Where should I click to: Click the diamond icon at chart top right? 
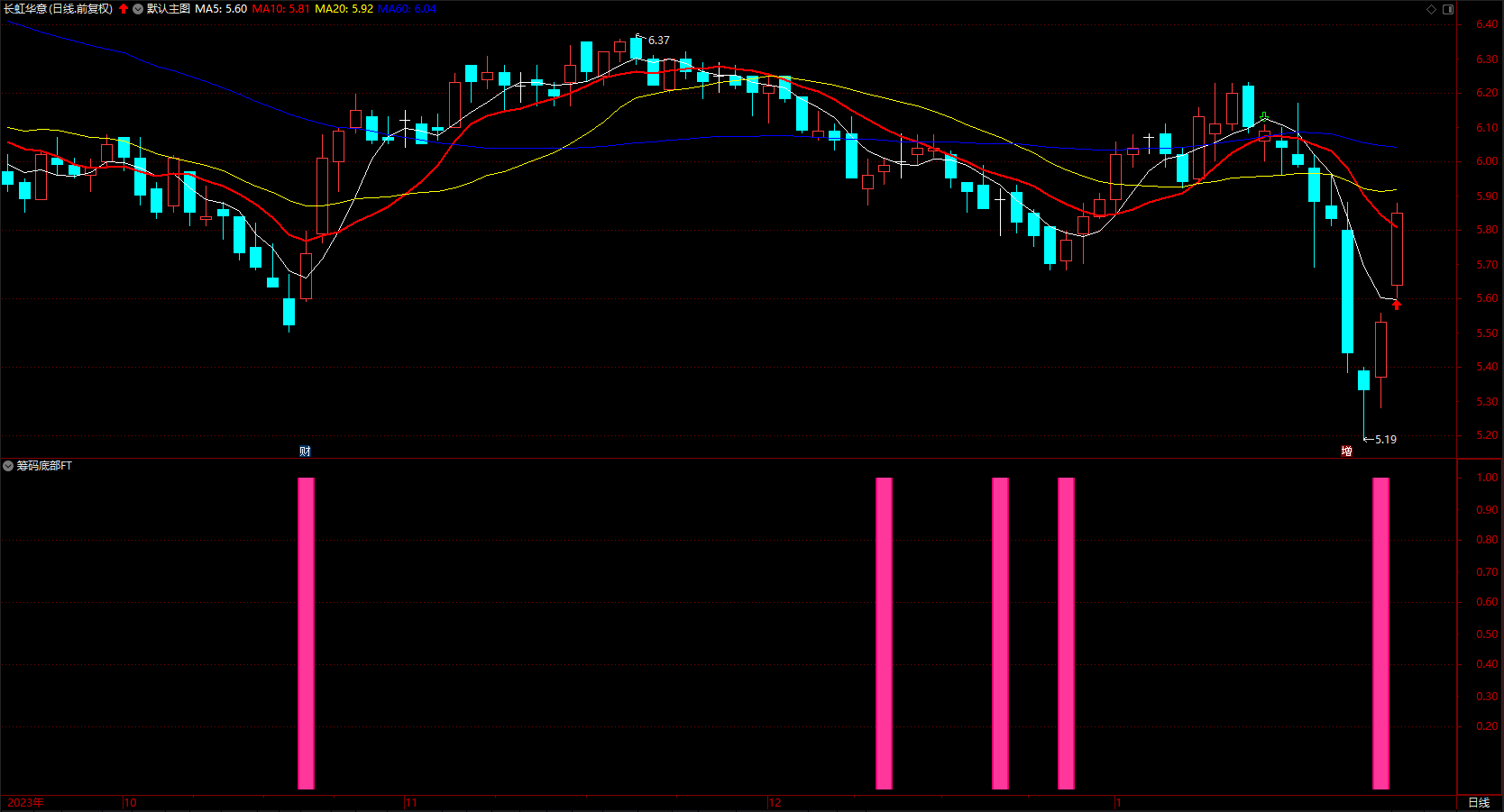pos(1431,9)
